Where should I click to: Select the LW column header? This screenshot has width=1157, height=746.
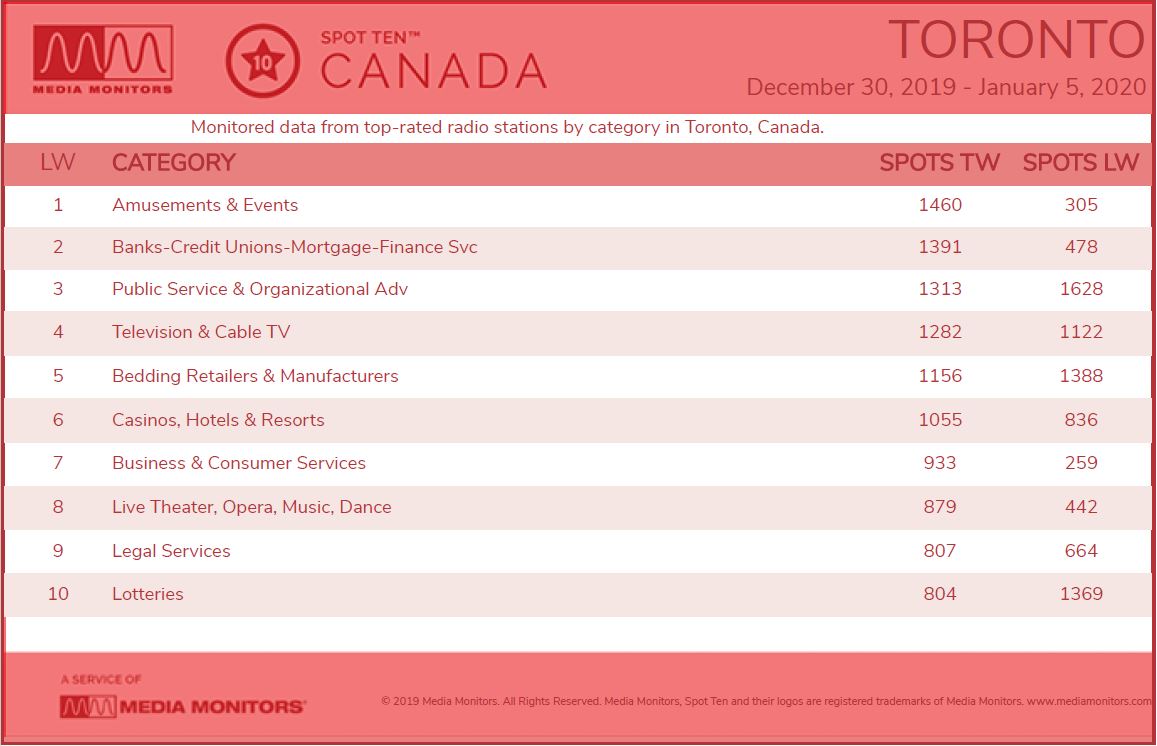click(x=58, y=162)
